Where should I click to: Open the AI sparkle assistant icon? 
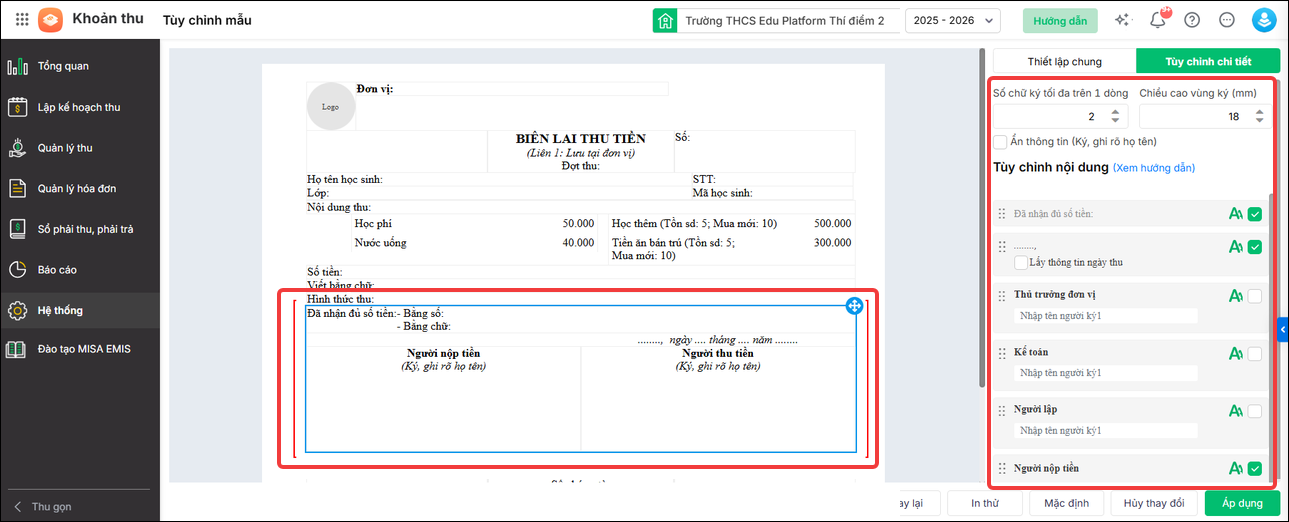point(1122,20)
